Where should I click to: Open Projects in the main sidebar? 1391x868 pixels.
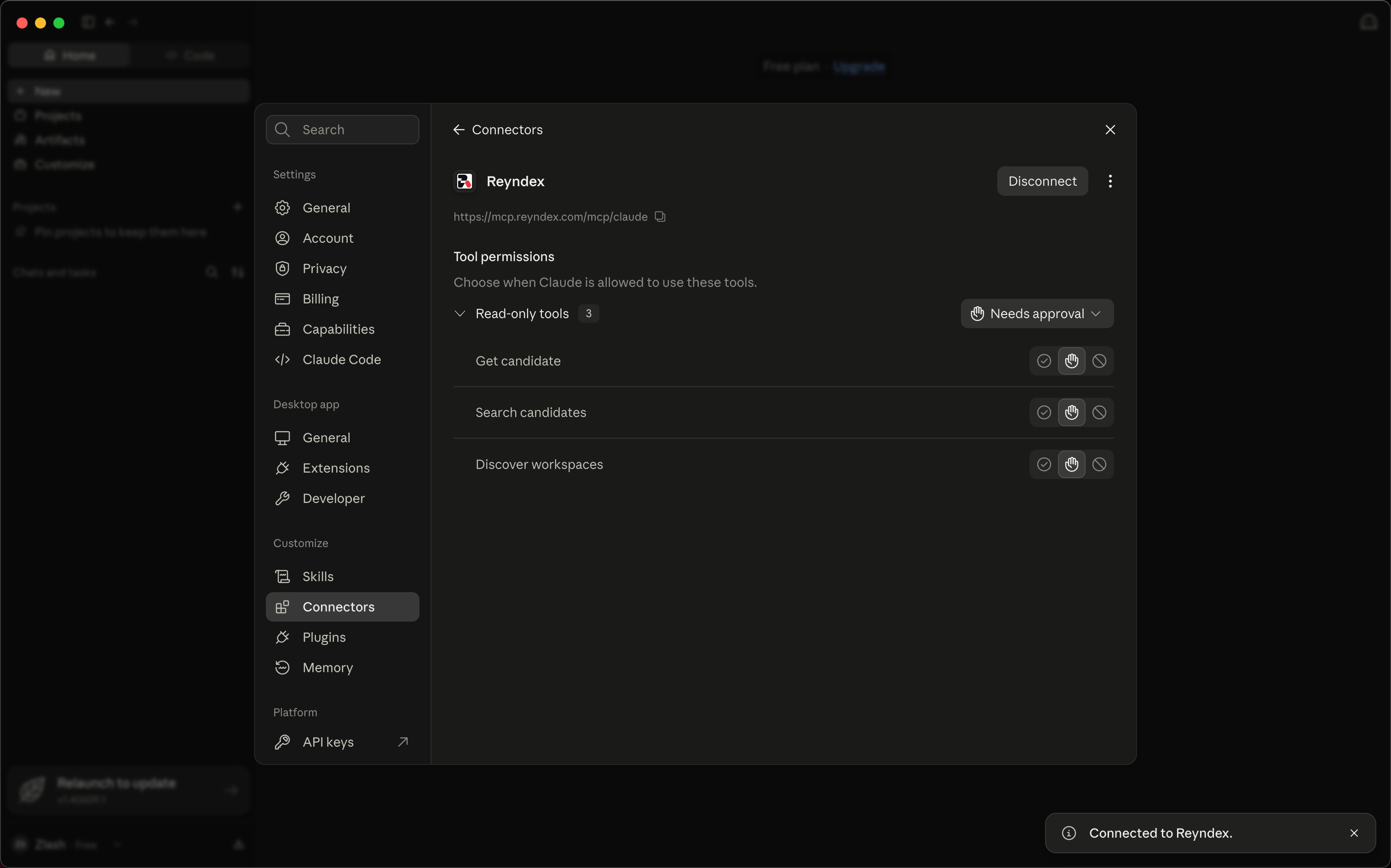(129, 116)
